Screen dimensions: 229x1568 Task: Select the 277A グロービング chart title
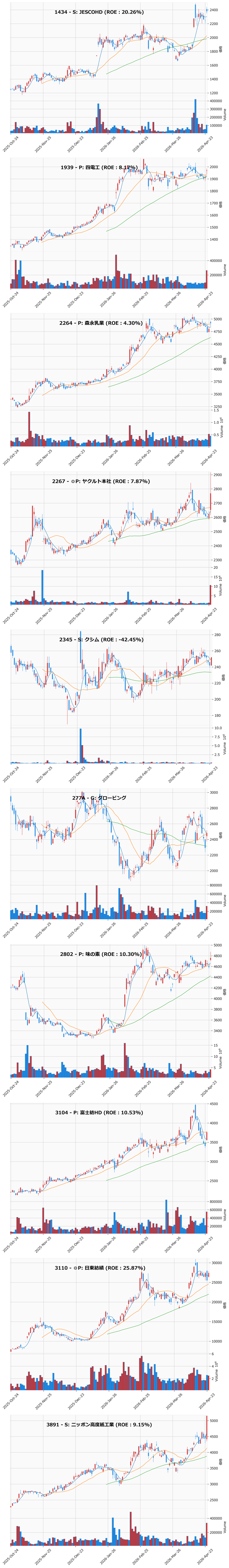point(99,797)
